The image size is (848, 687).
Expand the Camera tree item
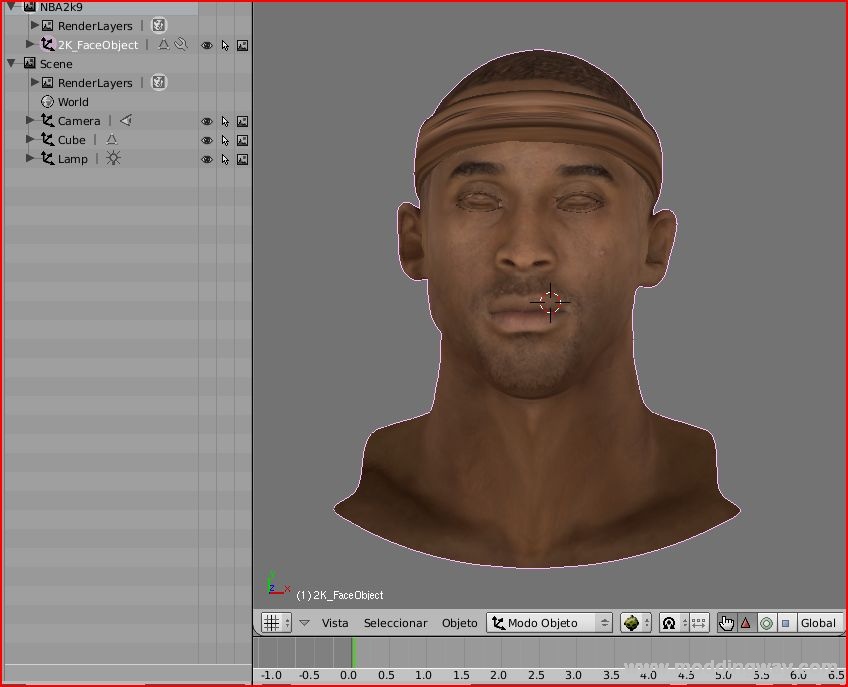30,121
